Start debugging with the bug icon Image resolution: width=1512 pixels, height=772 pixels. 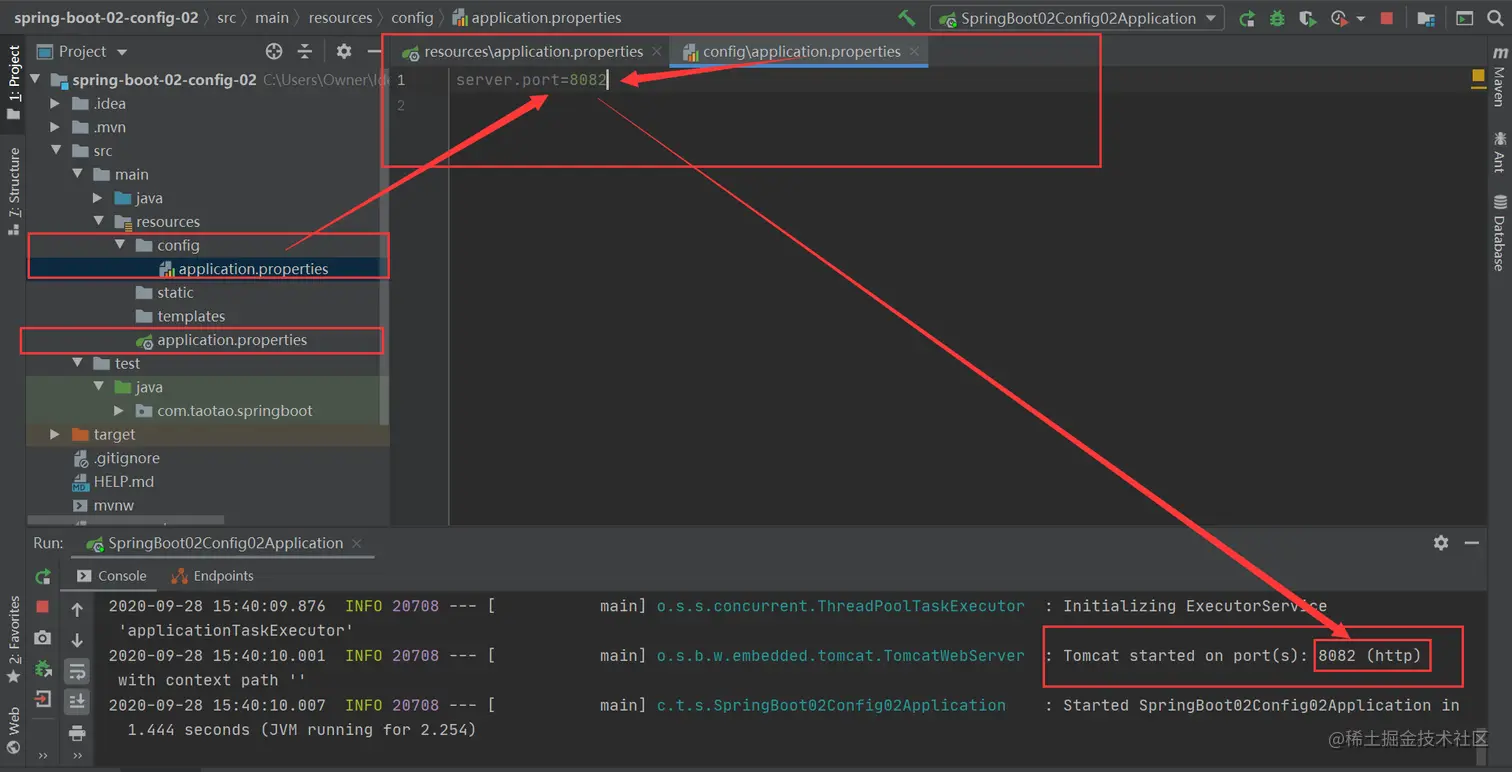[1277, 18]
